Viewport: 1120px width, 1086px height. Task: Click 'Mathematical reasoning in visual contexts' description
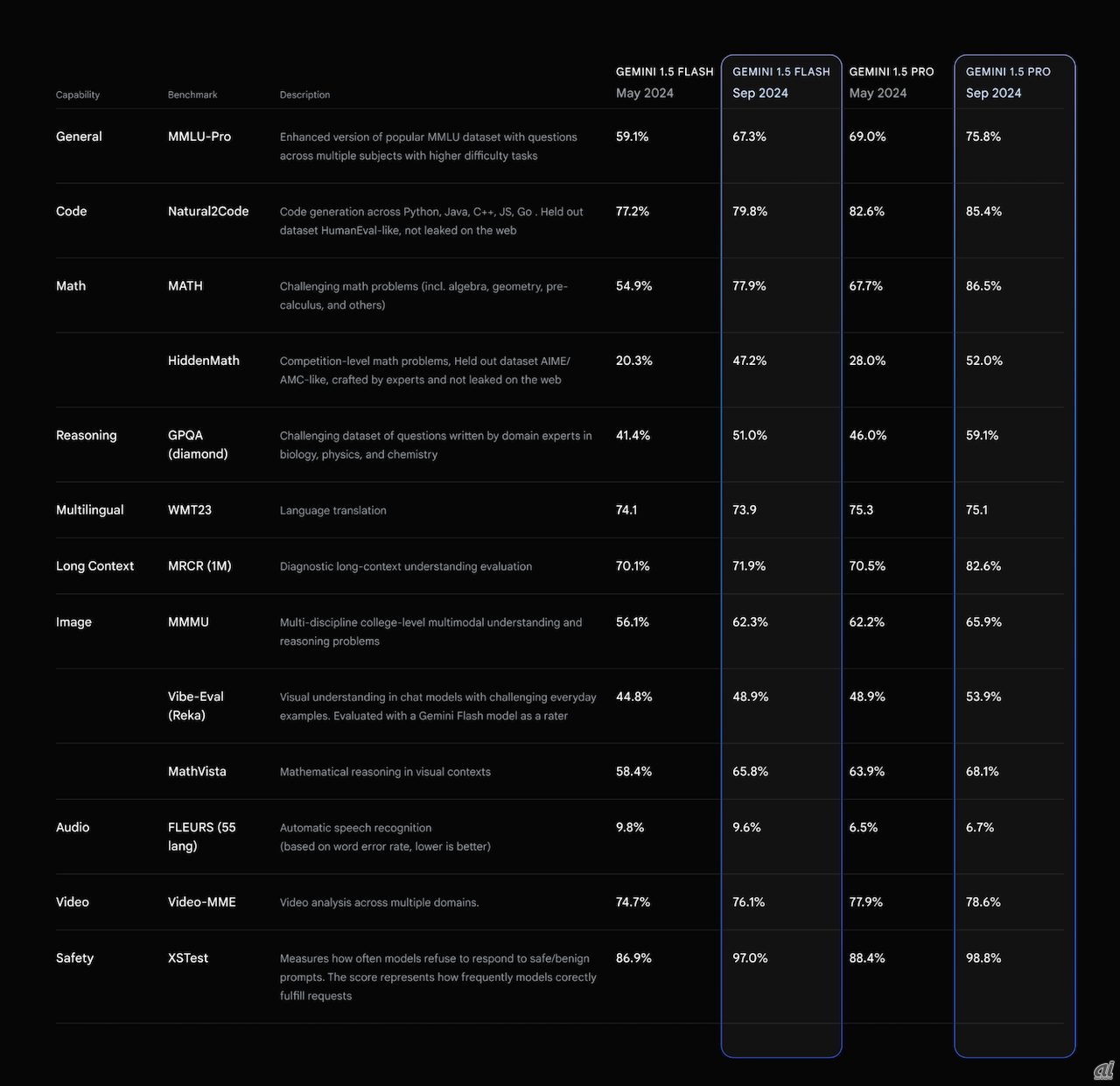(385, 772)
